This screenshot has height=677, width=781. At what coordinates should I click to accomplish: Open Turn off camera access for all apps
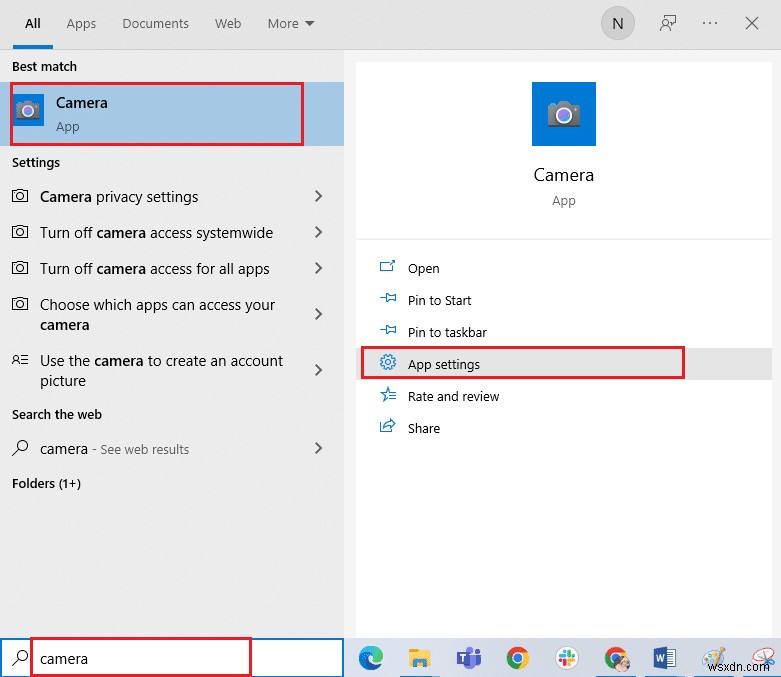coord(172,269)
